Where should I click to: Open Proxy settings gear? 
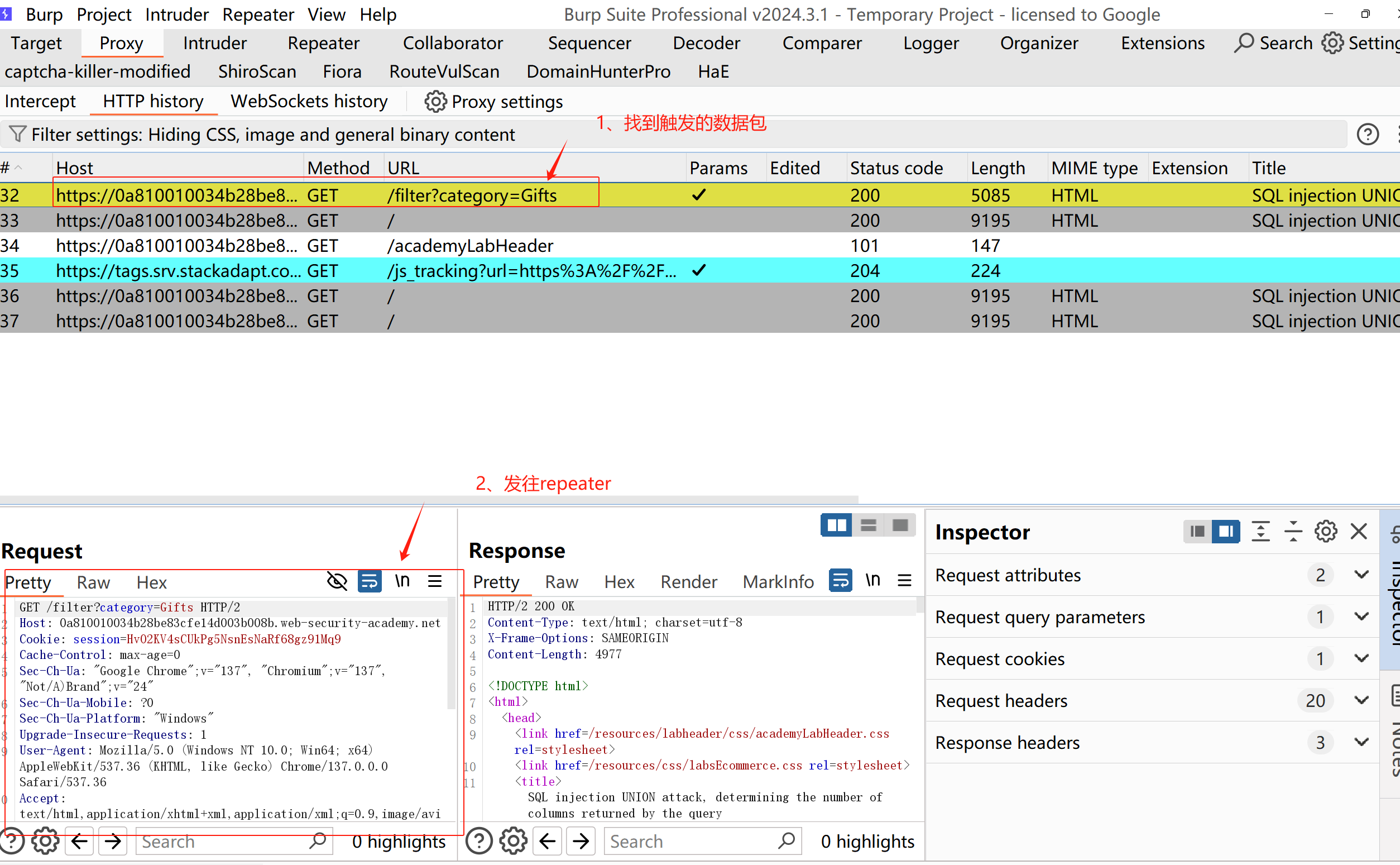click(x=435, y=102)
